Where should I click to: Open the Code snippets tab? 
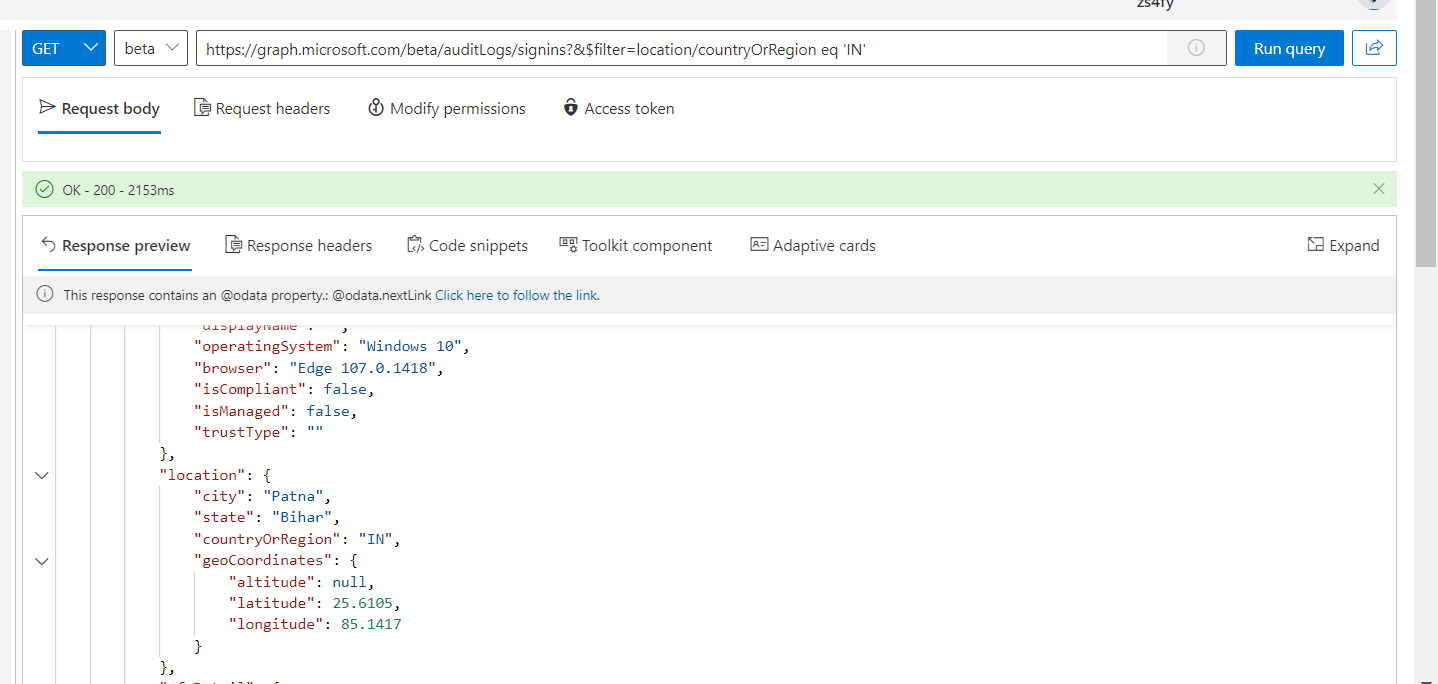(x=467, y=245)
